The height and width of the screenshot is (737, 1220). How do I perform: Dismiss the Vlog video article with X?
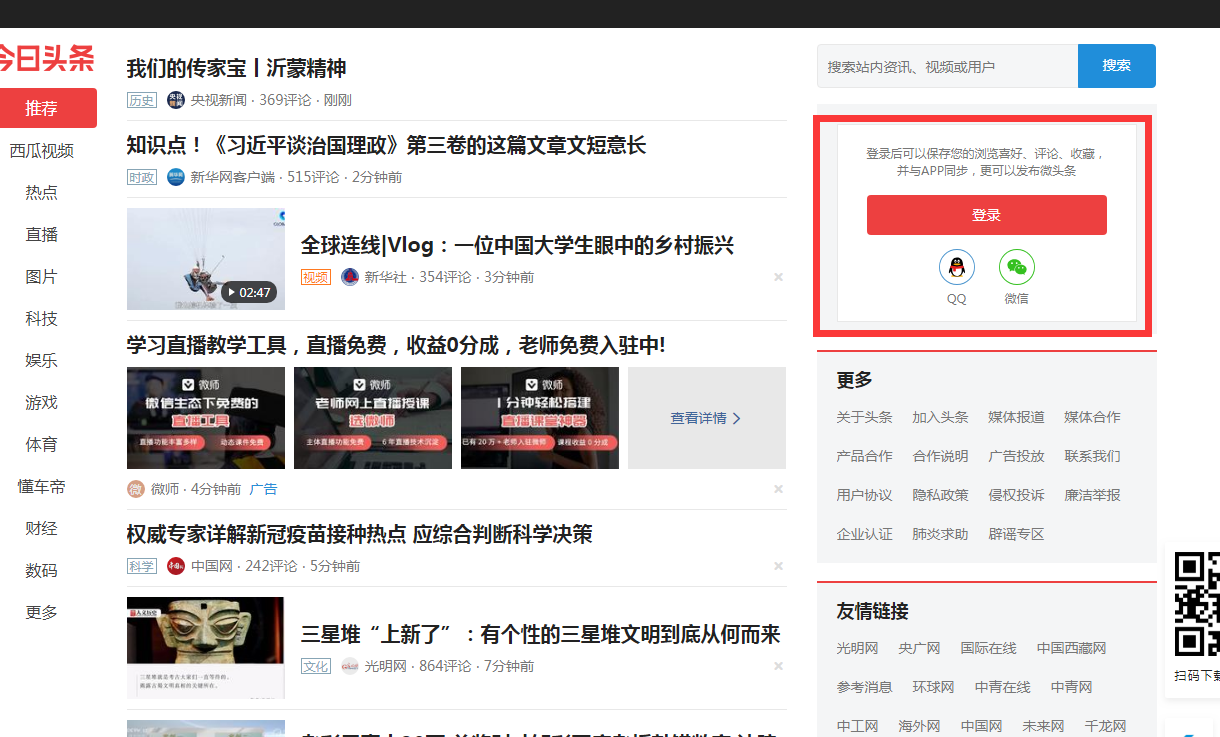tap(778, 277)
